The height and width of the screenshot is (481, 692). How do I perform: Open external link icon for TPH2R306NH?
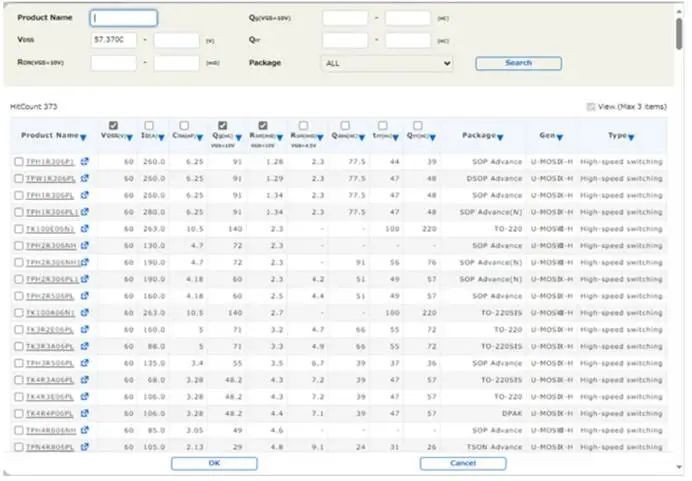[x=85, y=245]
